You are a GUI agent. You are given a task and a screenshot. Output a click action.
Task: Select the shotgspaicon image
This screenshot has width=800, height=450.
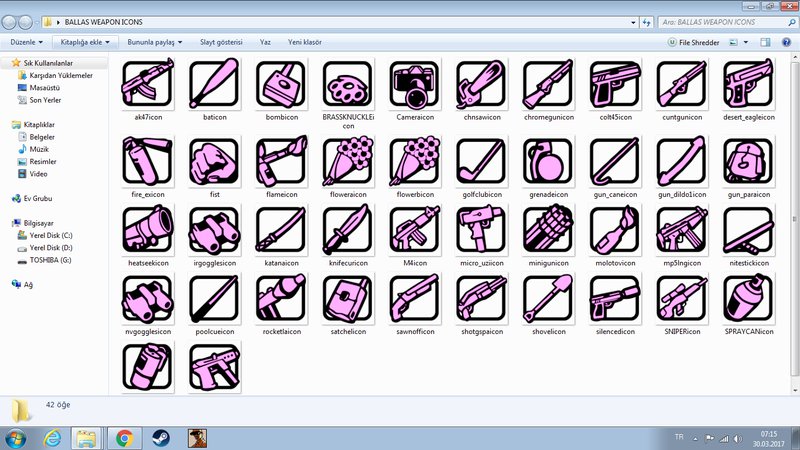[482, 298]
